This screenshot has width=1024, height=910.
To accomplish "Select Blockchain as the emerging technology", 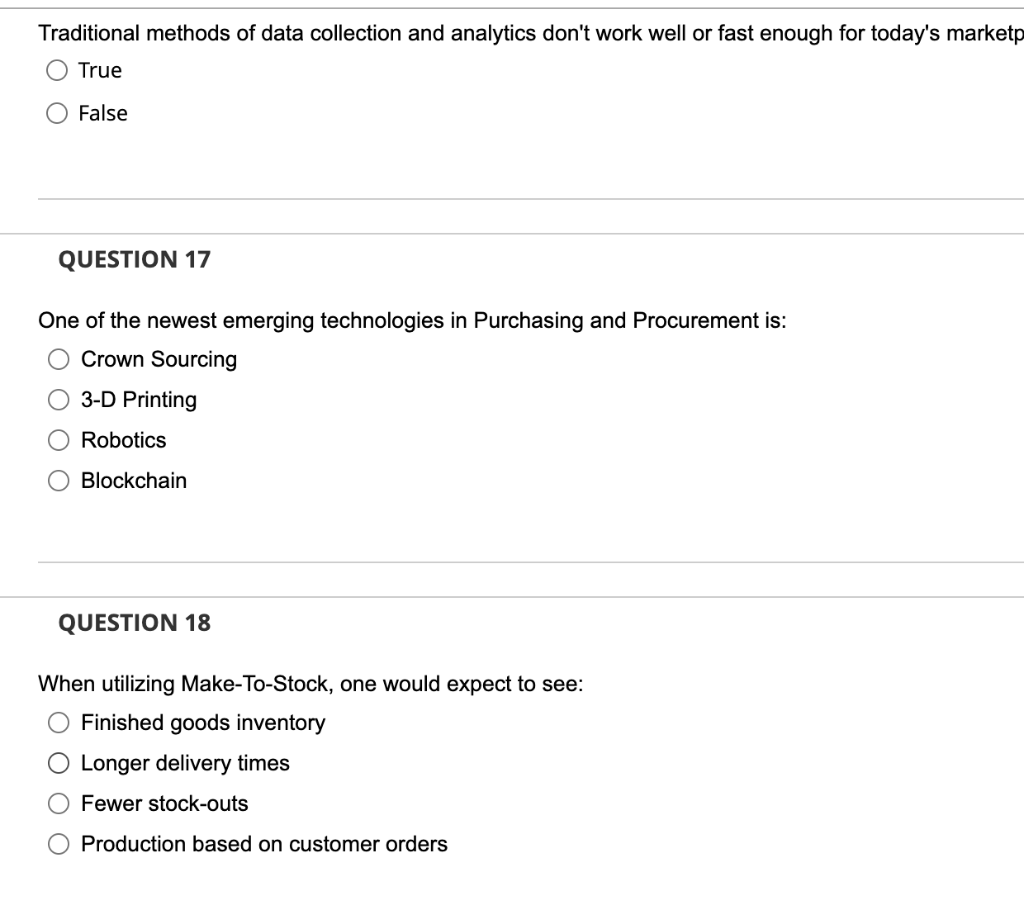I will tap(58, 481).
